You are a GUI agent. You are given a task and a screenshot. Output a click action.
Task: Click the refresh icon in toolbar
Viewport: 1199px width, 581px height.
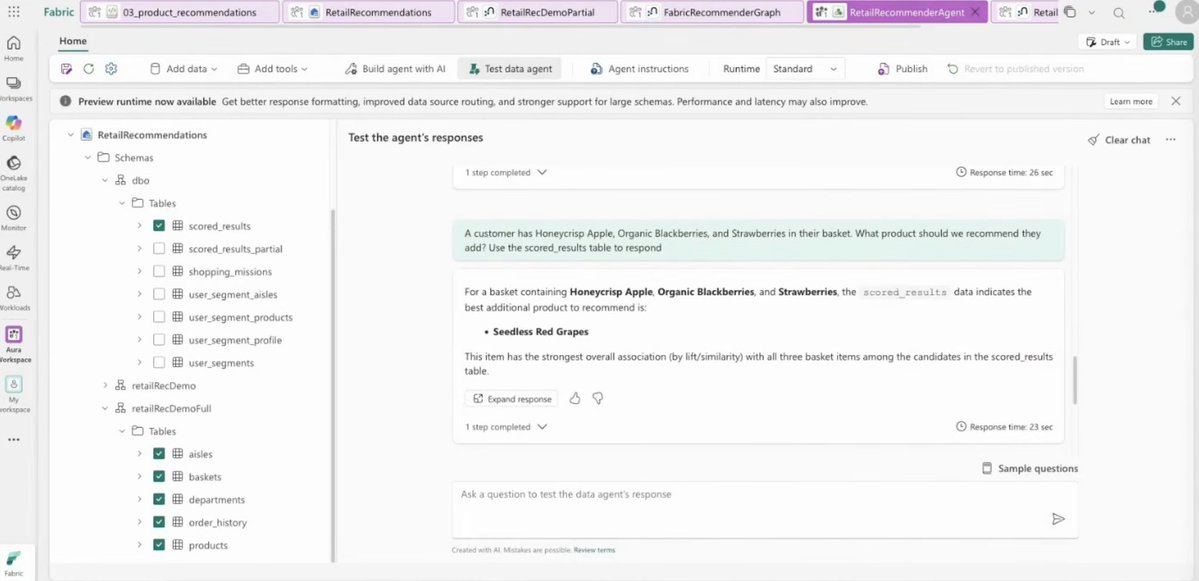(x=89, y=69)
